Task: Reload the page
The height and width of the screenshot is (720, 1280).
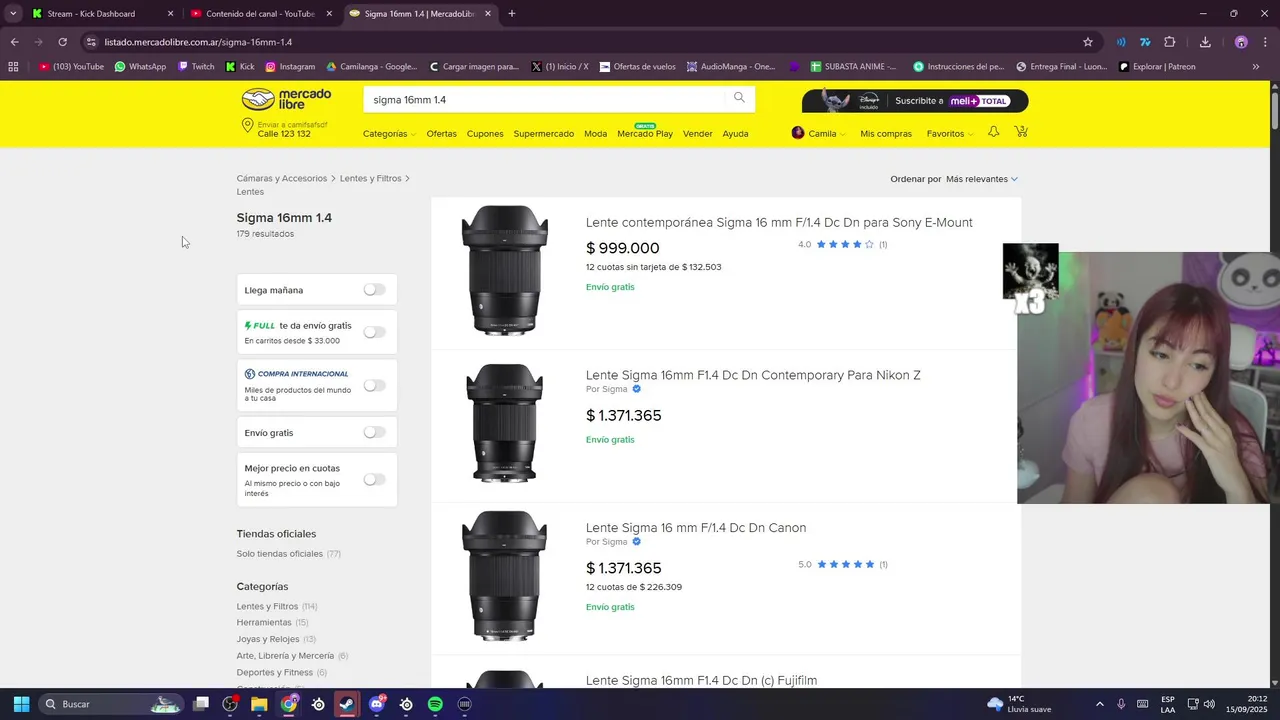Action: tap(62, 42)
